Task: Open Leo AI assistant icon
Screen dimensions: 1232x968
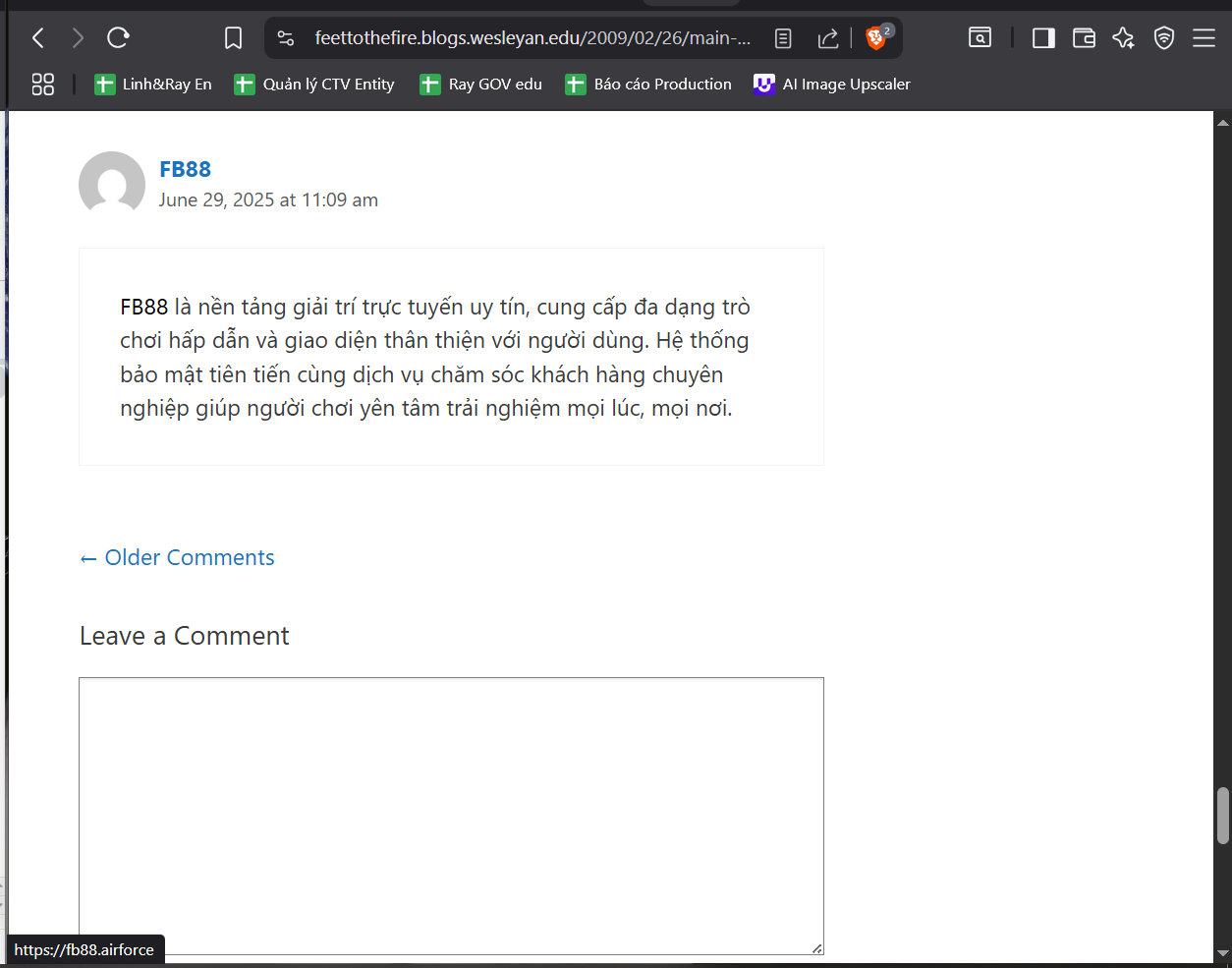Action: (1123, 38)
